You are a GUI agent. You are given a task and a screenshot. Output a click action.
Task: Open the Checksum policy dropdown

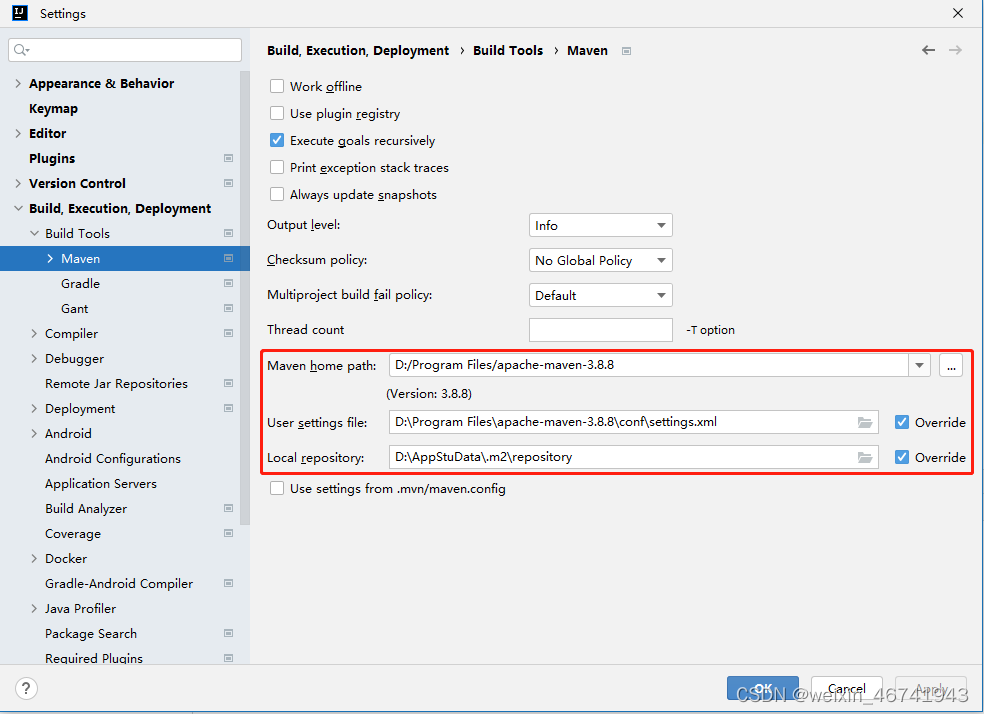[x=601, y=260]
